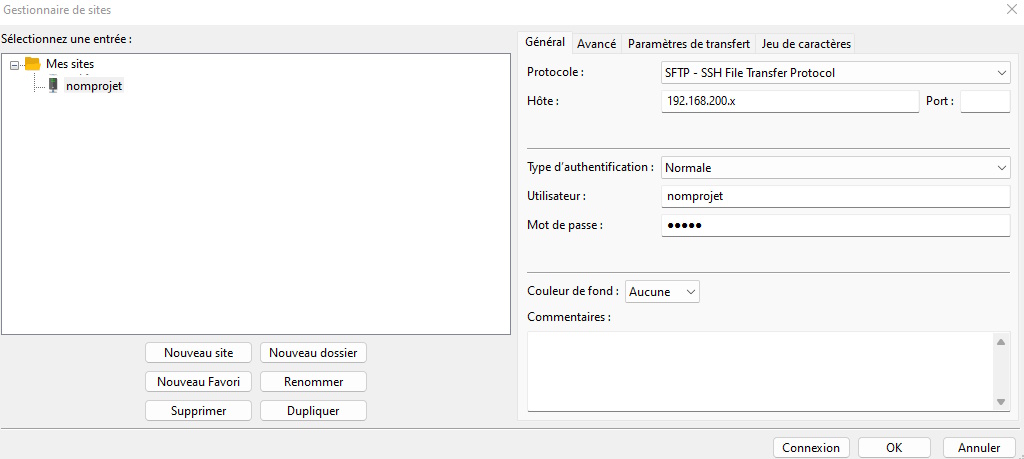Click the Mes sites folder icon

coord(32,64)
